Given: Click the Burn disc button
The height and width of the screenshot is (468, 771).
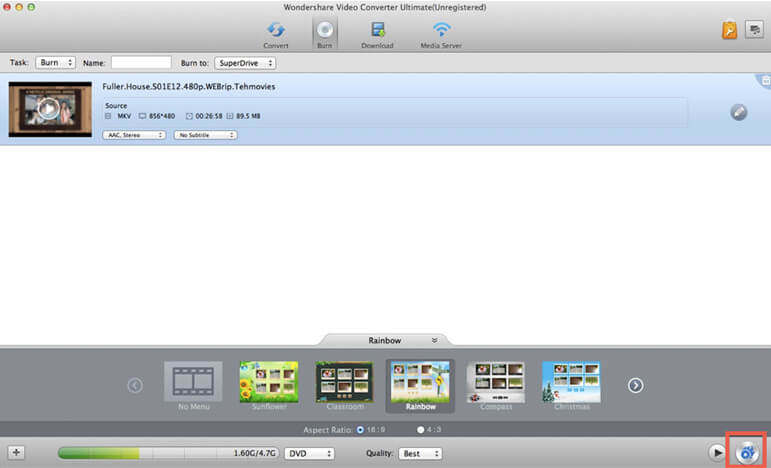Looking at the screenshot, I should tap(747, 452).
